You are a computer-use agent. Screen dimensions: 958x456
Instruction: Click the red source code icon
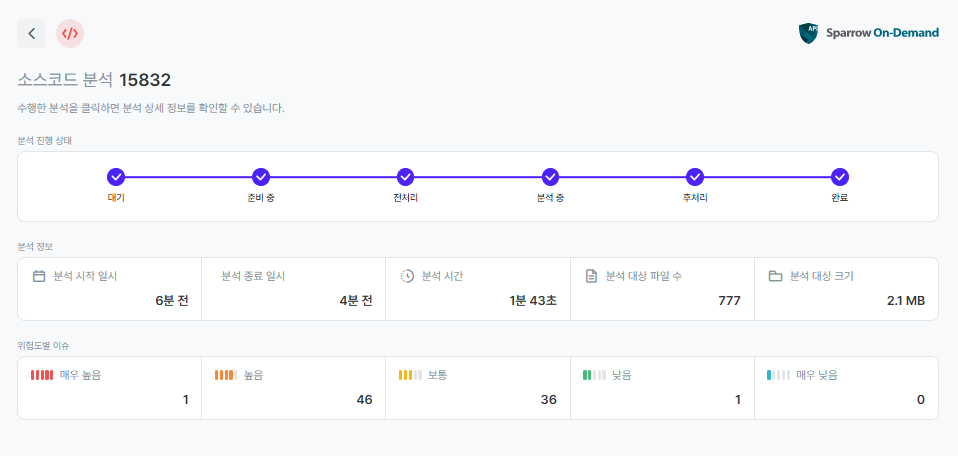[x=70, y=33]
